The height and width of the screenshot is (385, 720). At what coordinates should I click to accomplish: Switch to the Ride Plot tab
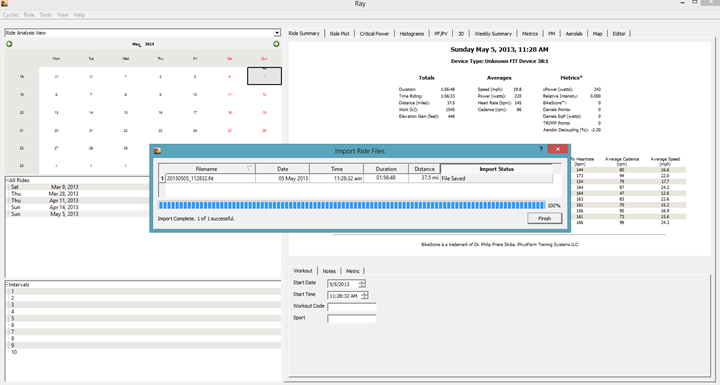(x=339, y=34)
